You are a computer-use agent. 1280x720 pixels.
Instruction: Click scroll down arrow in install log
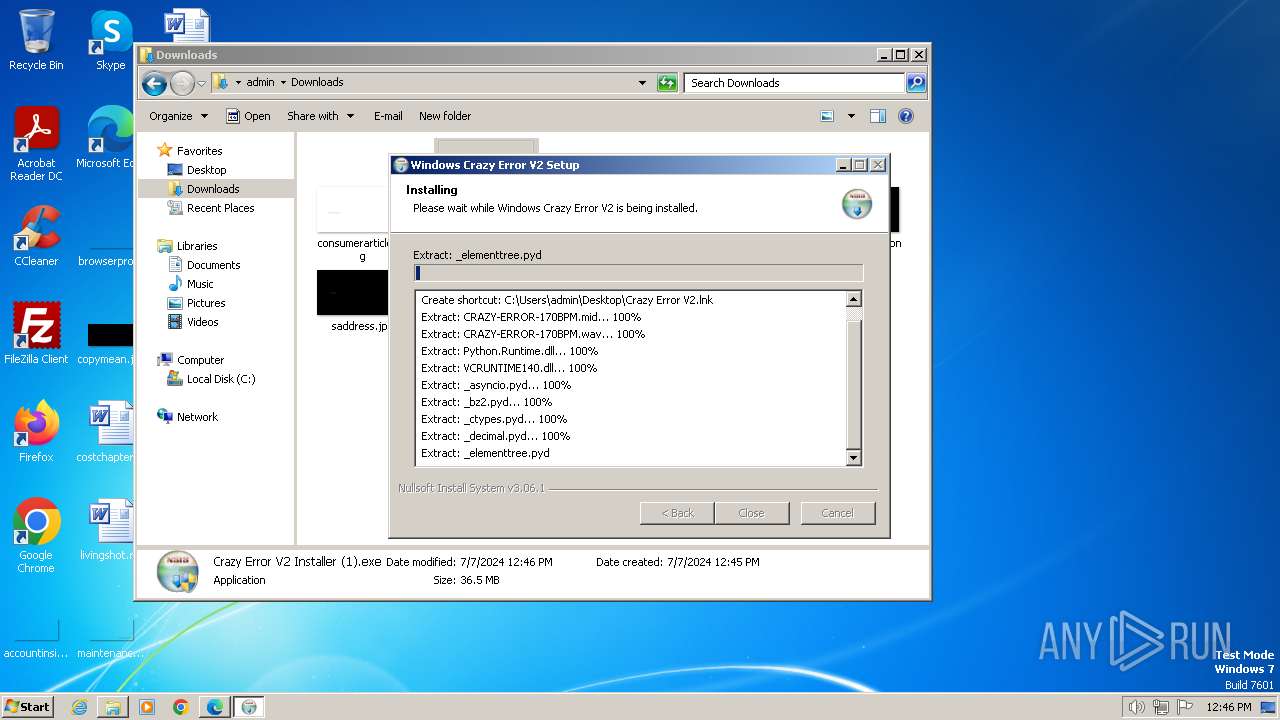pos(853,458)
